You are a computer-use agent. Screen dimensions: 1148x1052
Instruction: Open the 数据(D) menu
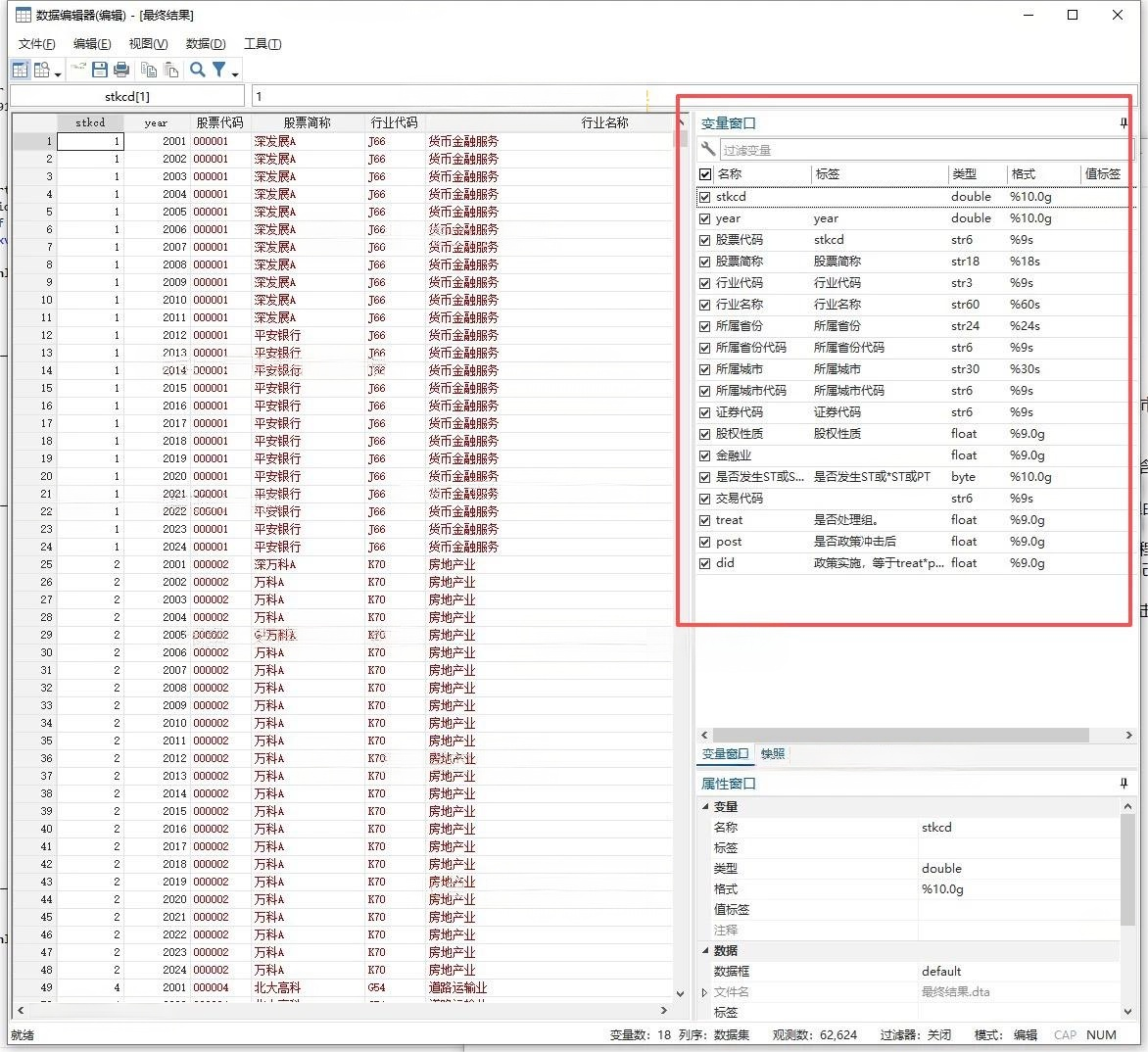(206, 44)
